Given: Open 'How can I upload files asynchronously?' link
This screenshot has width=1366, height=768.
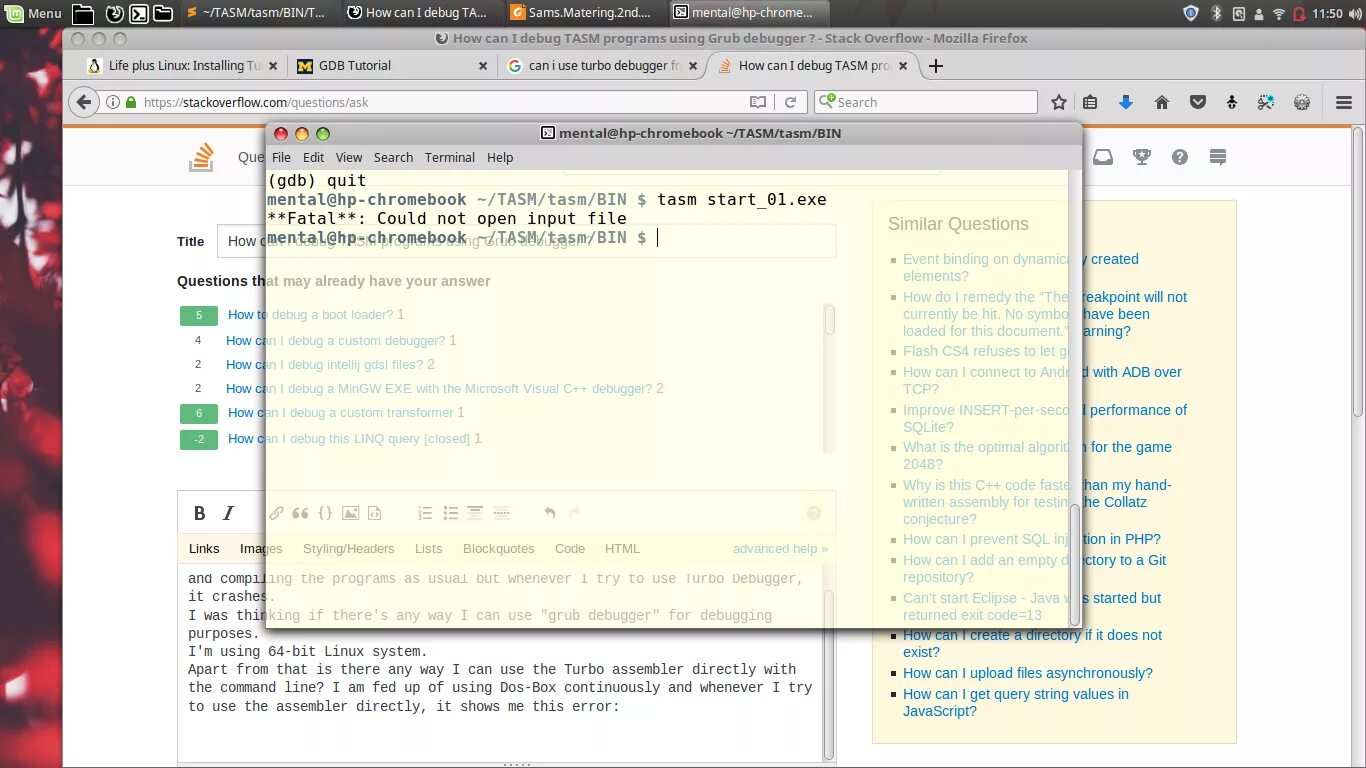Looking at the screenshot, I should [1028, 673].
